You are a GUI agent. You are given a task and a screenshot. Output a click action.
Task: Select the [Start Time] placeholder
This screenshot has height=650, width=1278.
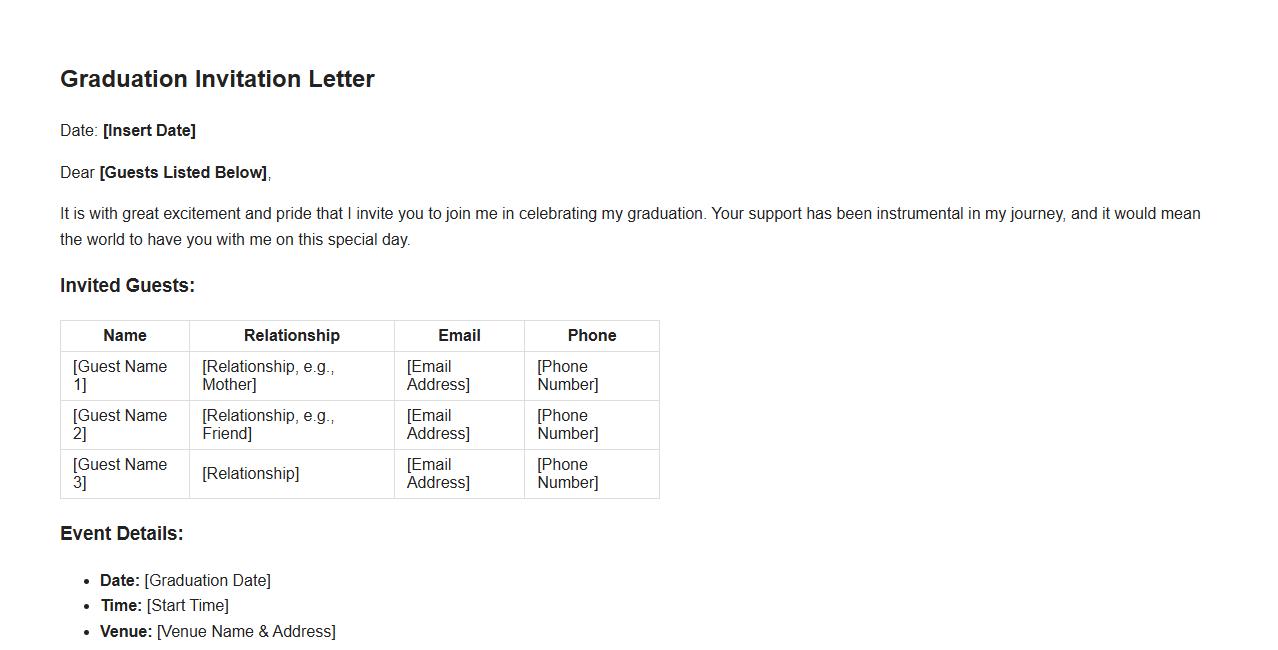188,606
